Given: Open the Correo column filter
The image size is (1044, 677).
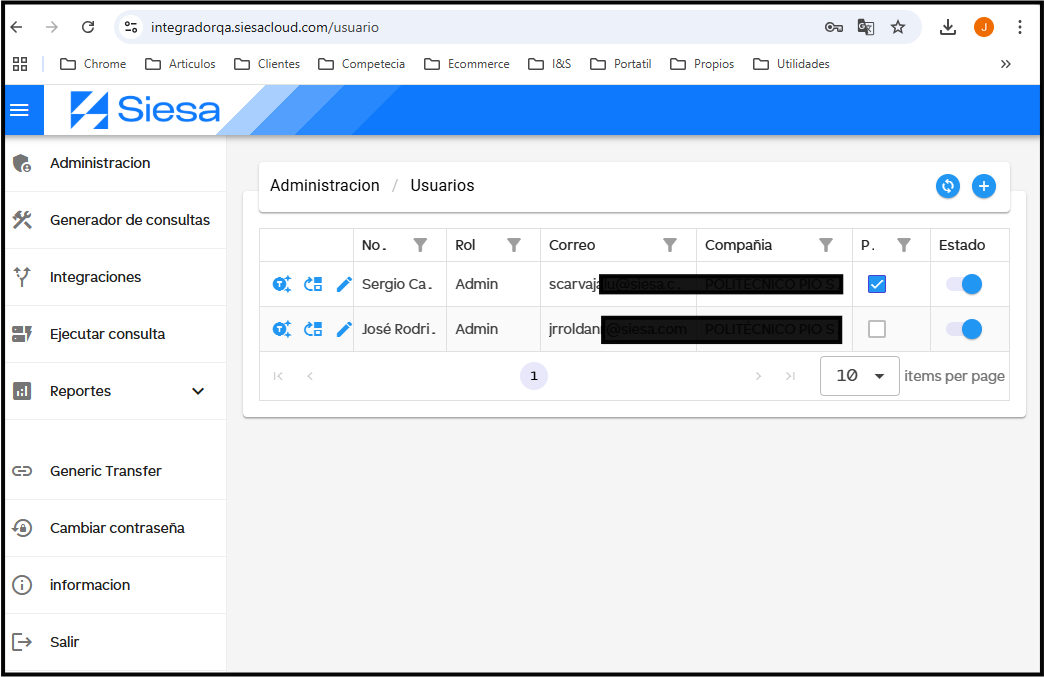Looking at the screenshot, I should point(670,244).
